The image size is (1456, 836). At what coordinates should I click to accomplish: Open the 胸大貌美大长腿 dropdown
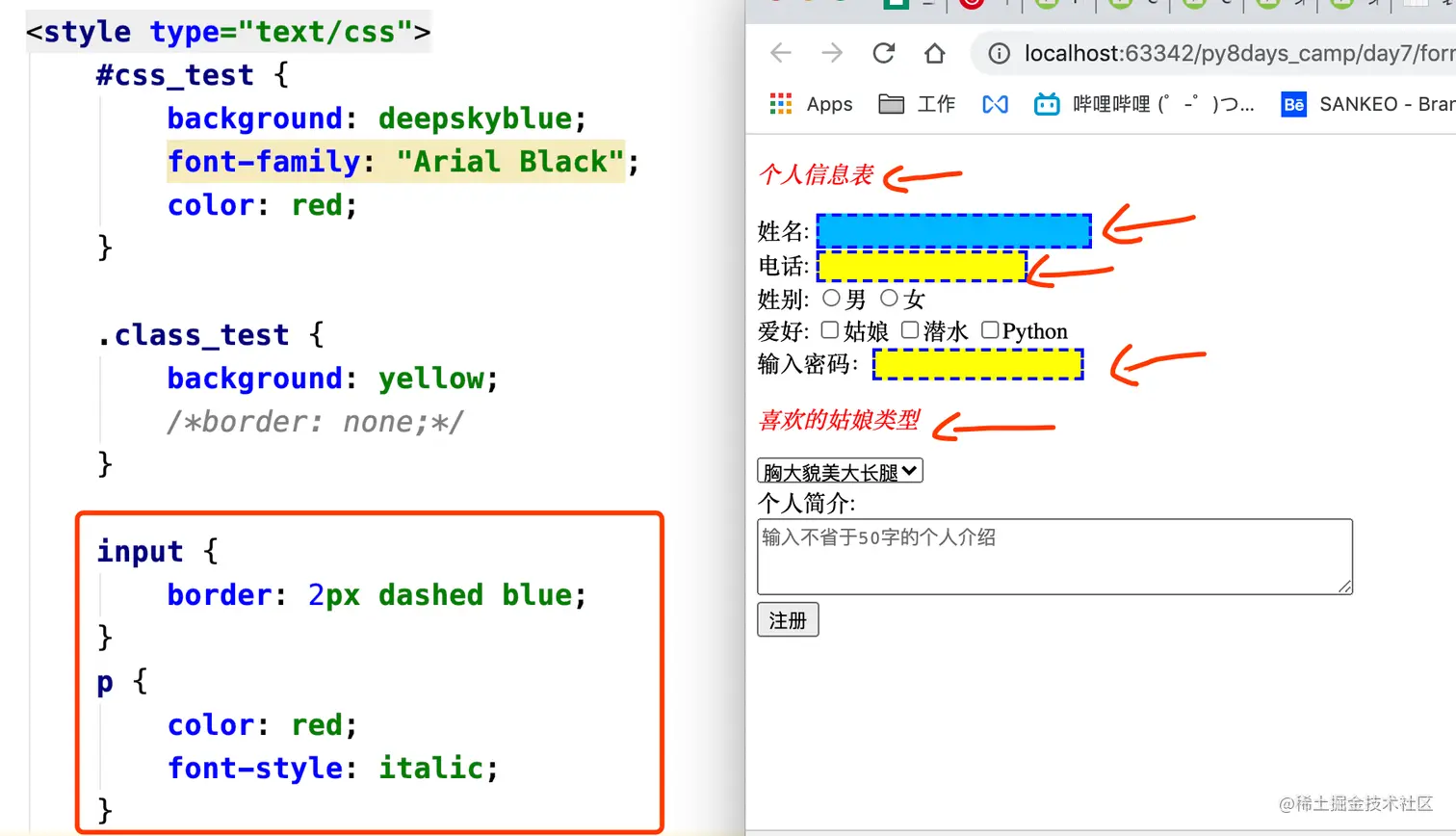pyautogui.click(x=840, y=471)
